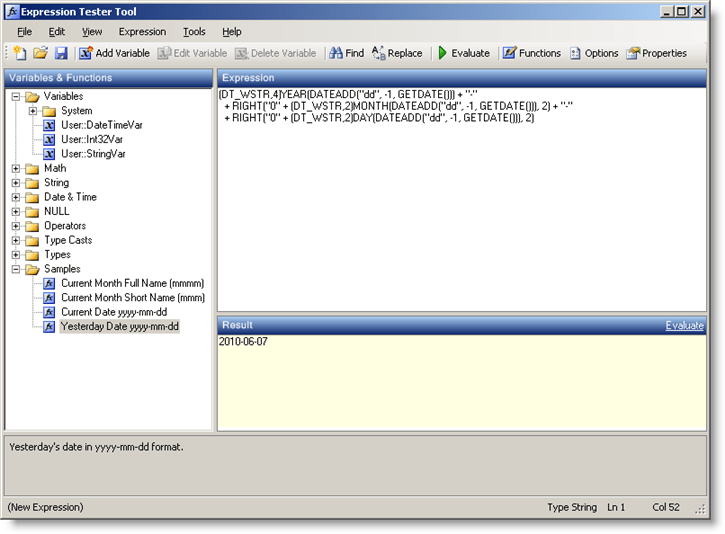The height and width of the screenshot is (534, 725).
Task: Click the Save disk icon
Action: [61, 53]
